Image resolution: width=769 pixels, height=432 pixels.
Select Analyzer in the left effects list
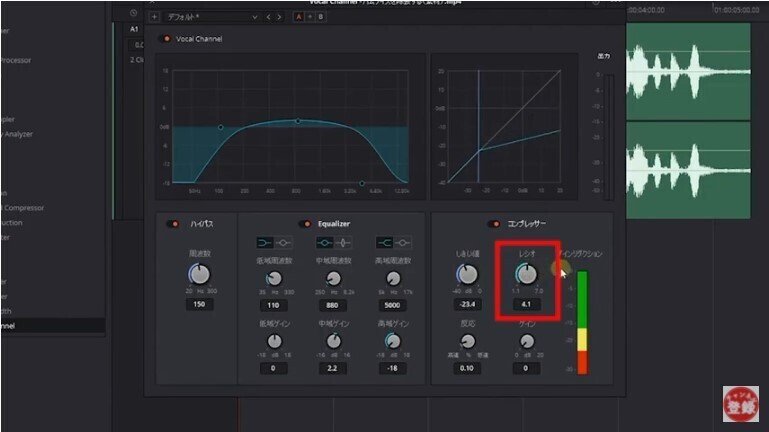click(18, 134)
